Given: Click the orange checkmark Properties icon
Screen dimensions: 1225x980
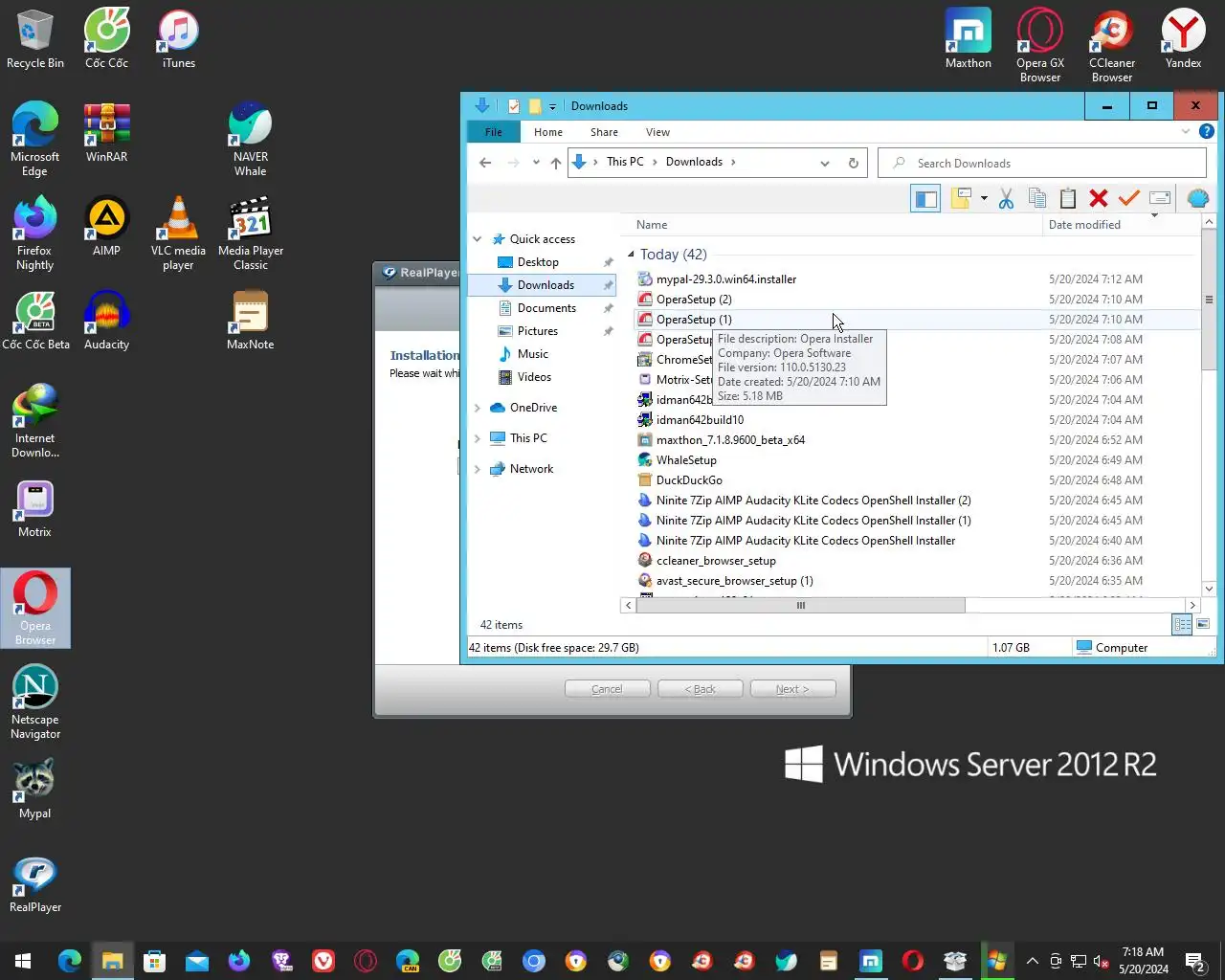Looking at the screenshot, I should (1129, 198).
